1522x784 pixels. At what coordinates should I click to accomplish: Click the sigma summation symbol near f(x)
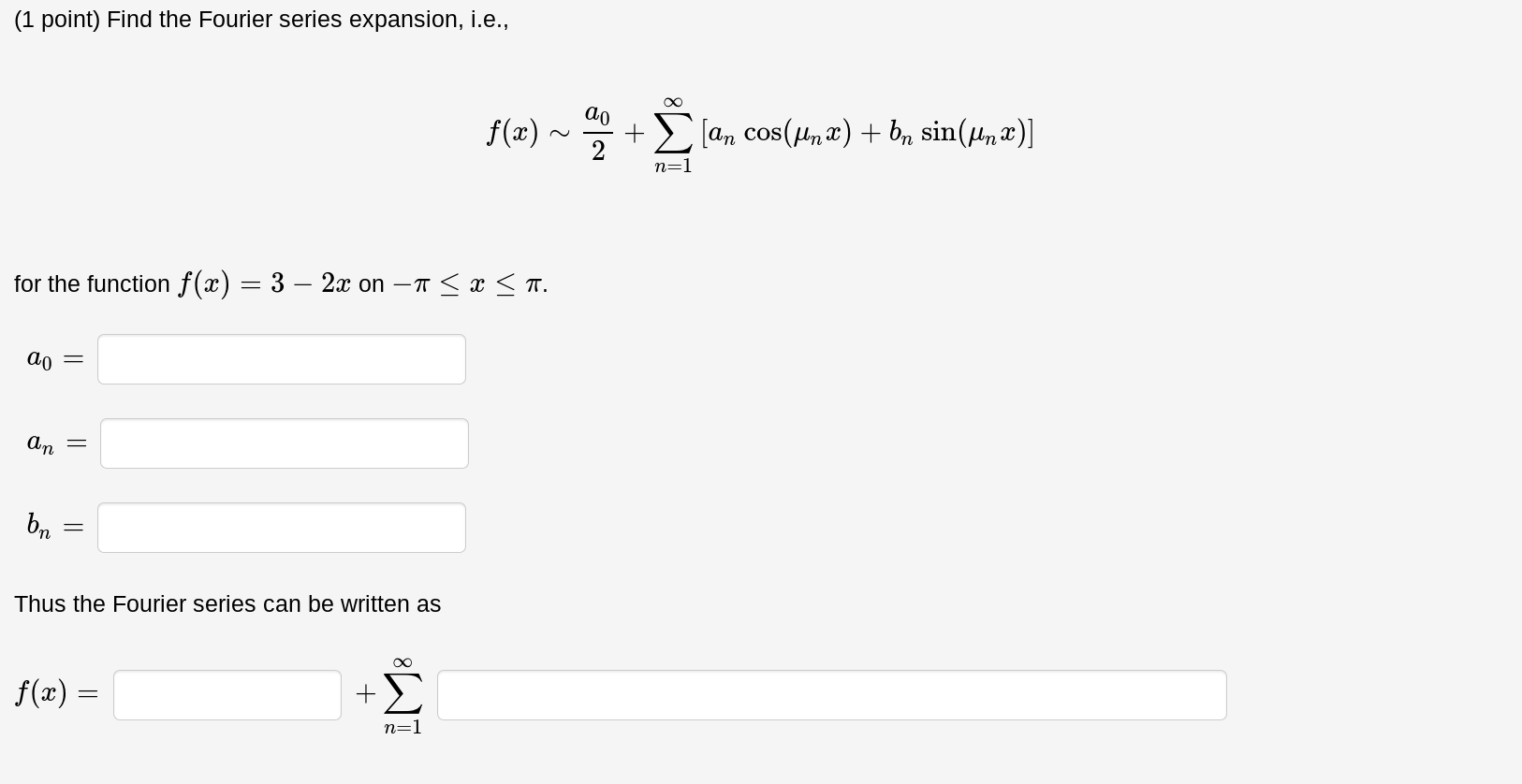coord(402,694)
